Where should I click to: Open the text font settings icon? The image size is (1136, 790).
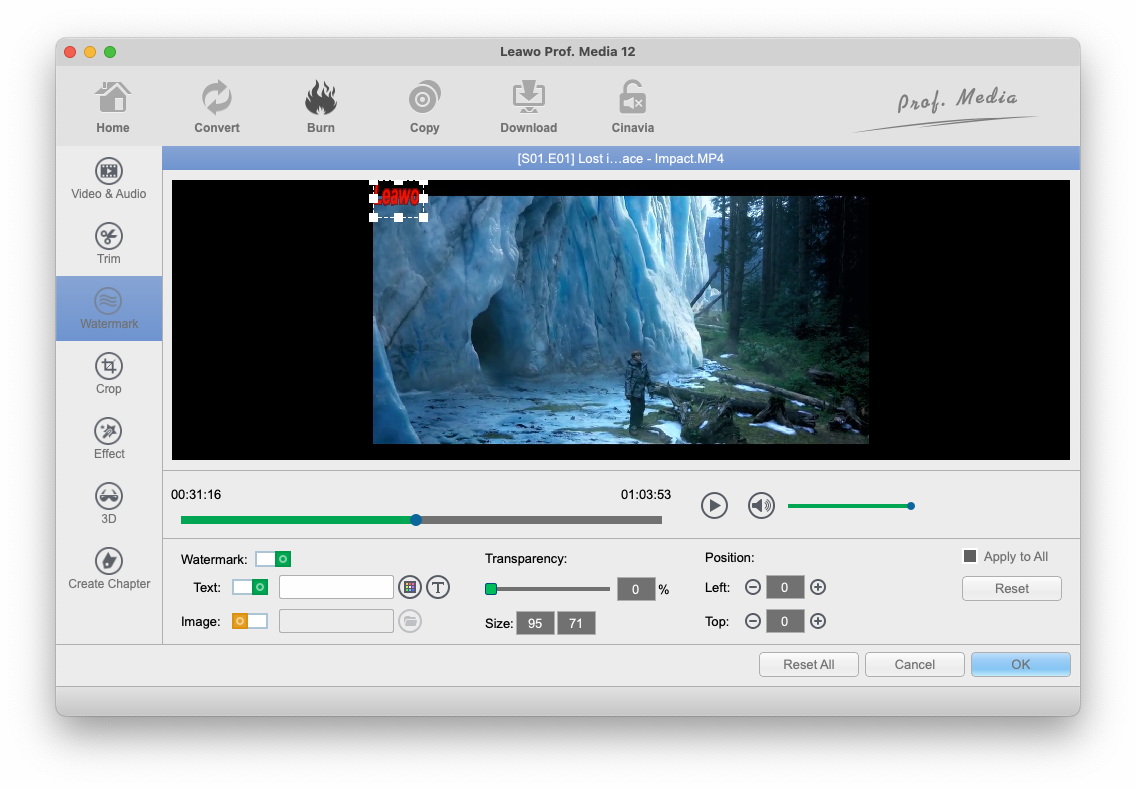point(438,587)
